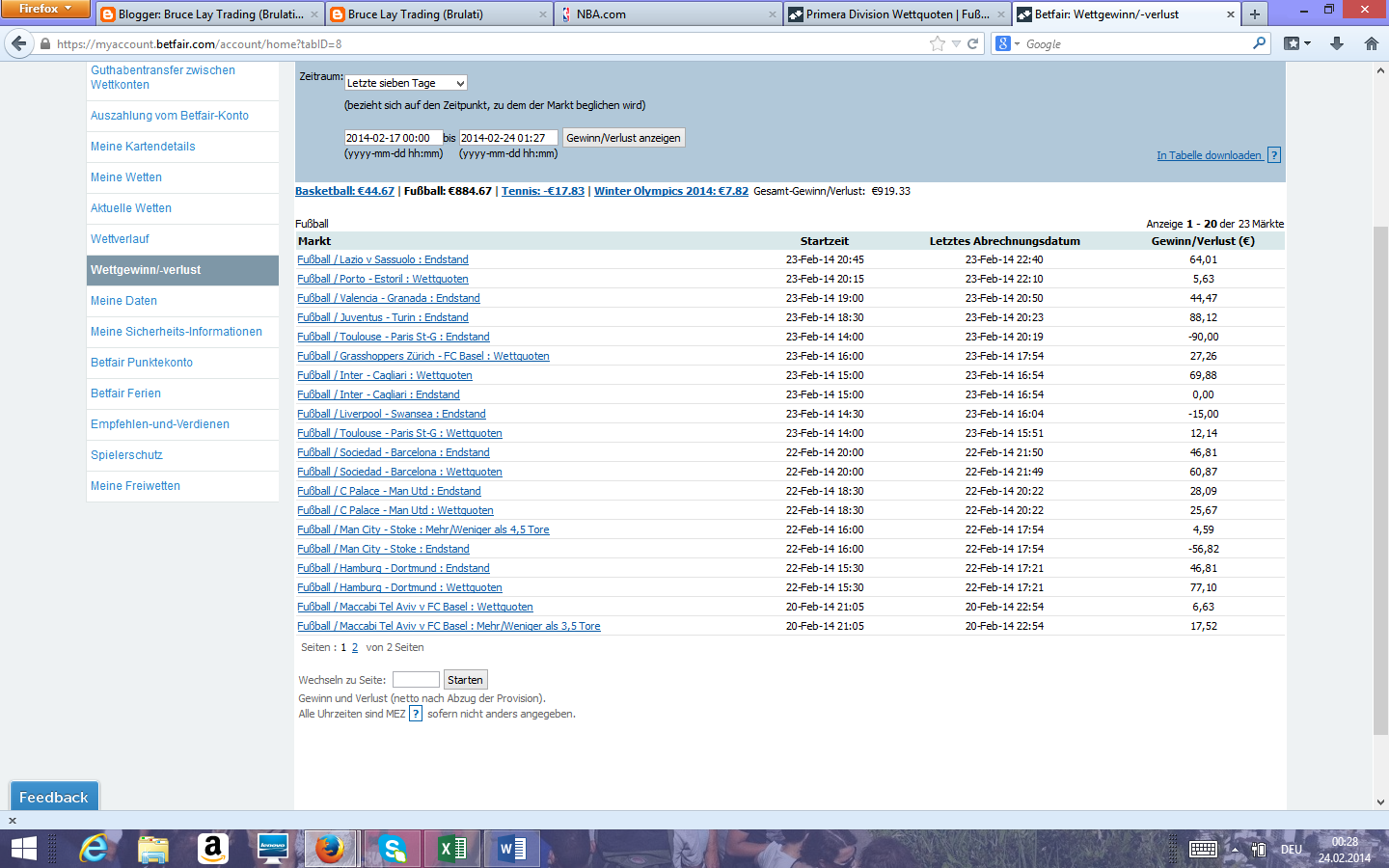
Task: Open Auszahlung vom Betfair-Konto link
Action: pos(170,116)
